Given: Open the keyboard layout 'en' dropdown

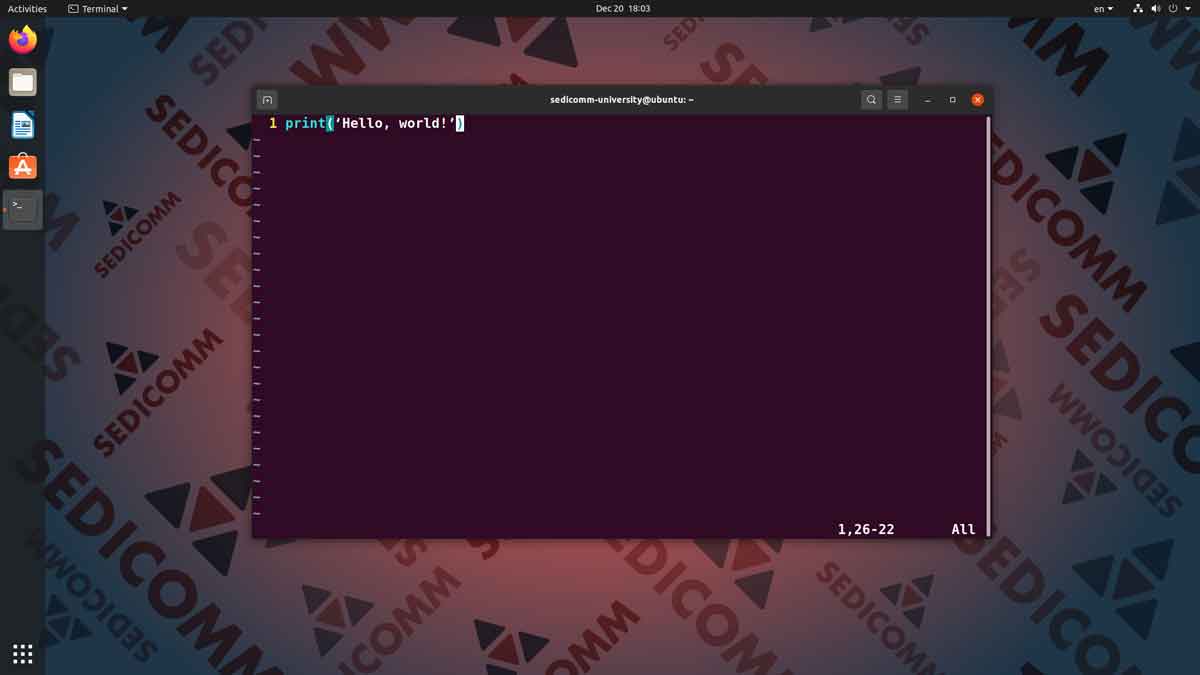Looking at the screenshot, I should pos(1101,8).
